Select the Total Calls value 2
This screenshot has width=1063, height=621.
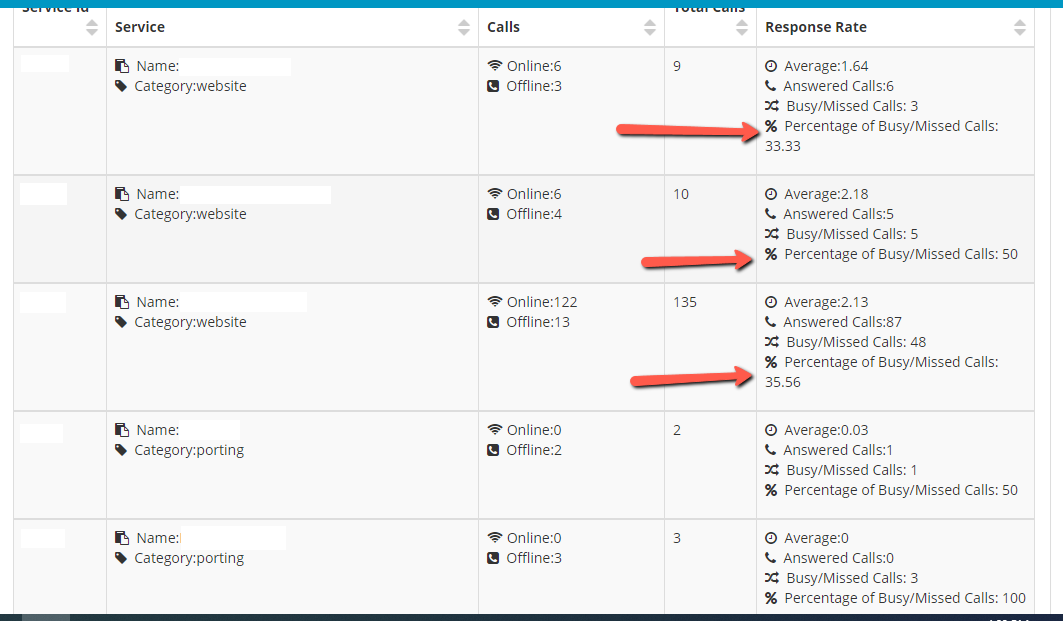tap(677, 430)
